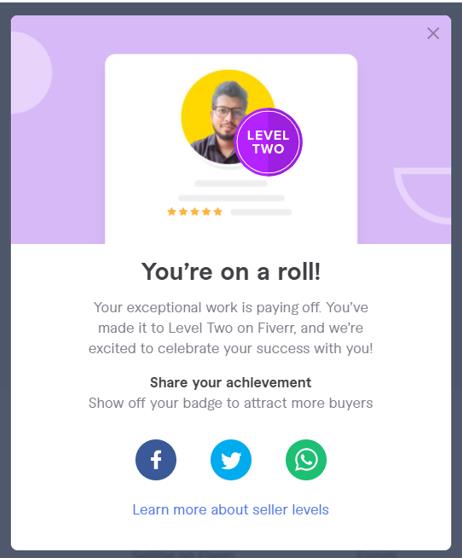Close the Level Two achievement dialog
Image resolution: width=462 pixels, height=559 pixels.
point(433,34)
